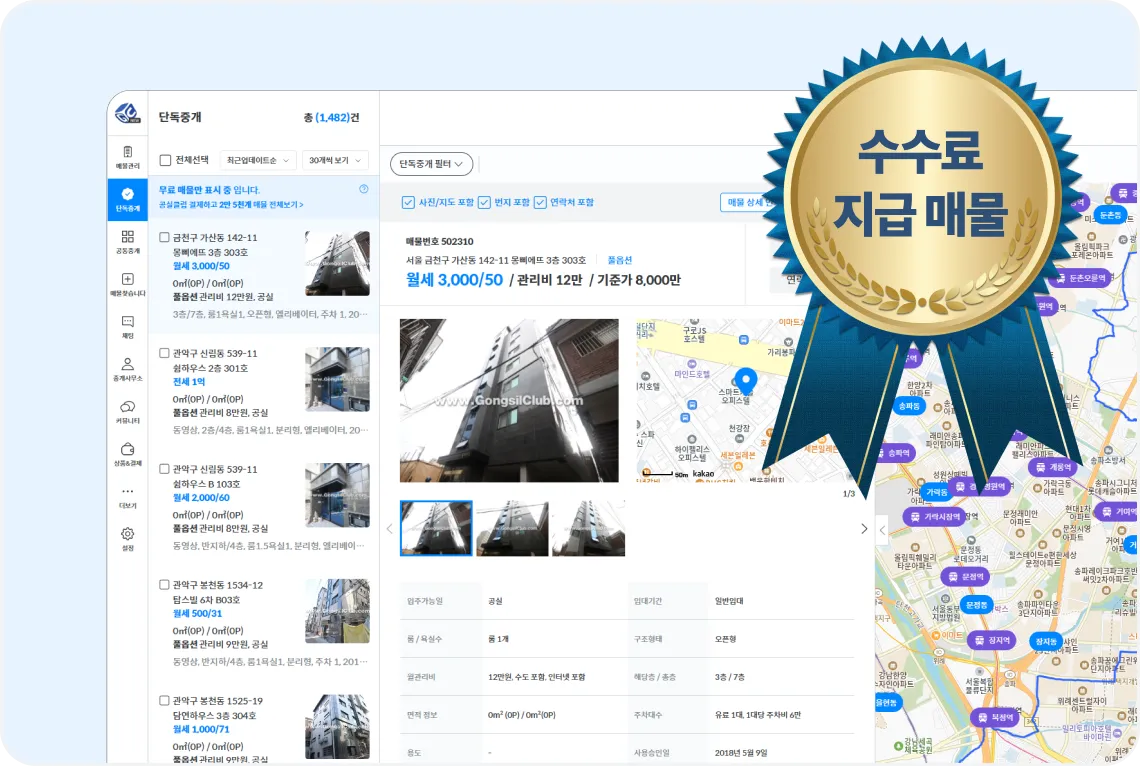This screenshot has height=766, width=1140.
Task: Open 상품&결제 wallet icon
Action: point(127,454)
